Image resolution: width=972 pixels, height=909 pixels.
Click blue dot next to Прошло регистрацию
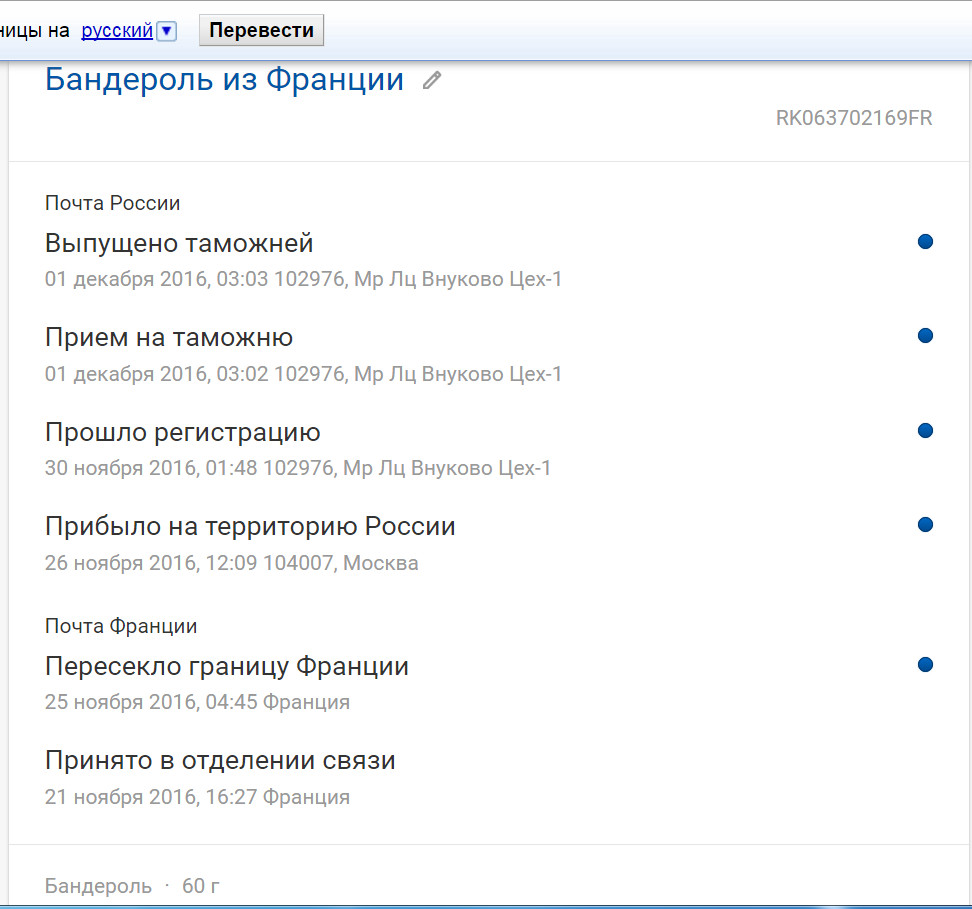[x=925, y=430]
